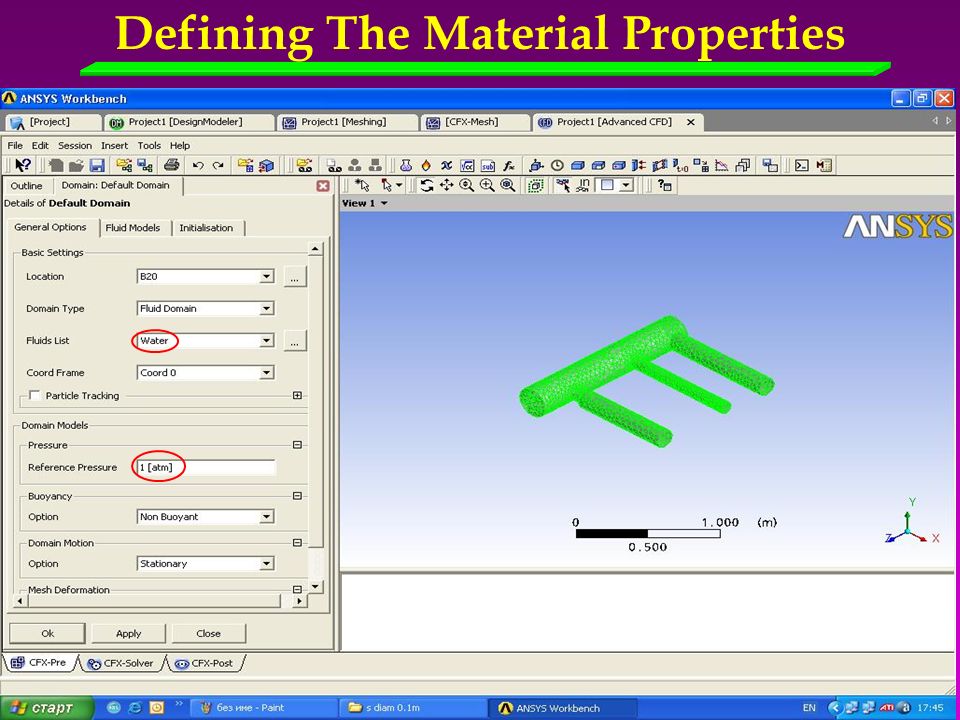Click the Fit view green dashed box icon
This screenshot has width=960, height=720.
click(x=536, y=185)
